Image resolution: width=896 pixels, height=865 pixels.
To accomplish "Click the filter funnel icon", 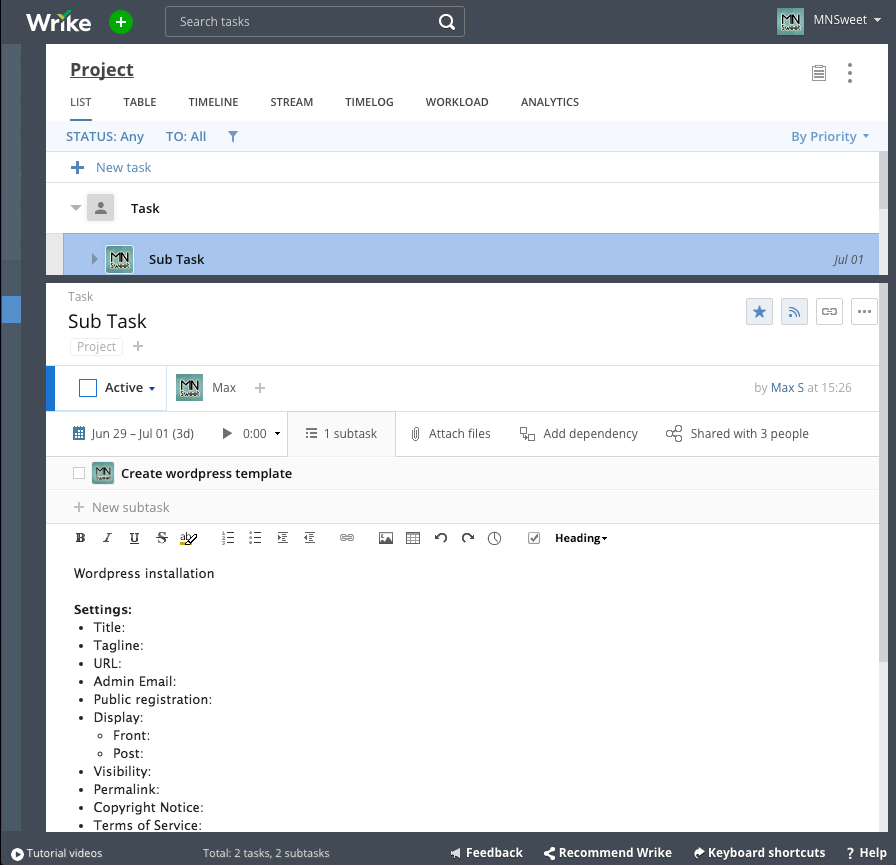I will 233,137.
